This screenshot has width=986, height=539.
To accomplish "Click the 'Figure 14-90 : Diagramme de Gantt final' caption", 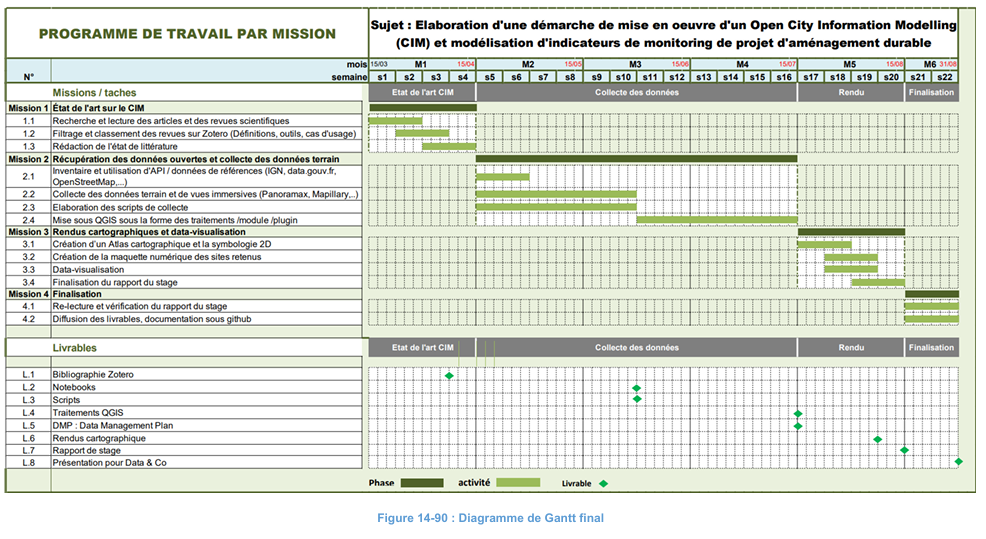I will coord(490,518).
